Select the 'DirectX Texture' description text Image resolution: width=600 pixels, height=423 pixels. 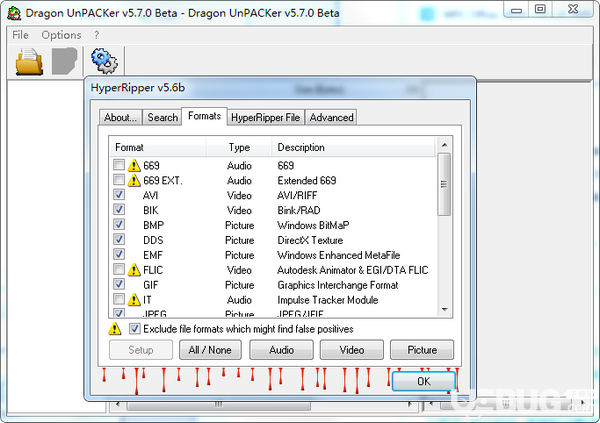coord(310,240)
